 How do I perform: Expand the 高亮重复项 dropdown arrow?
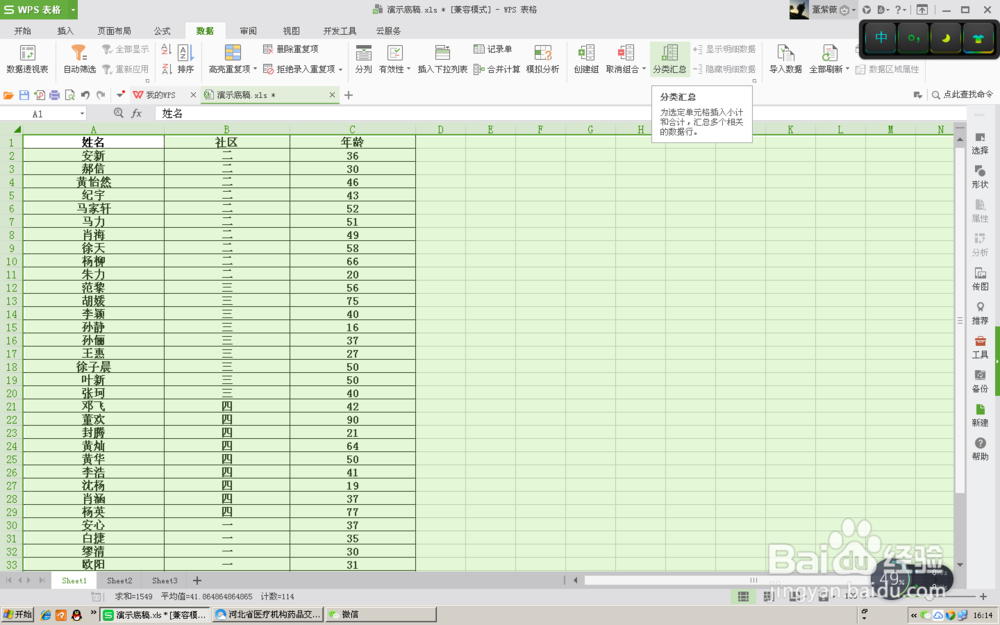coord(255,69)
